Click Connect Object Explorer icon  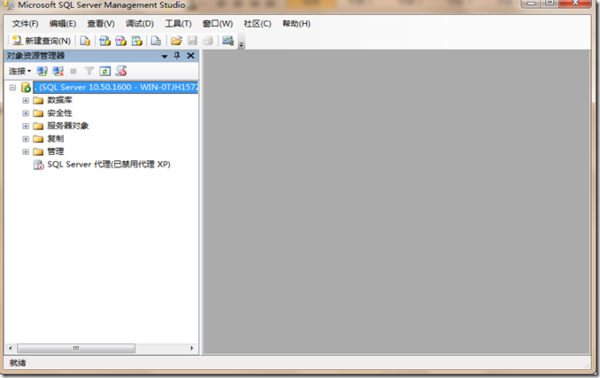(42, 71)
